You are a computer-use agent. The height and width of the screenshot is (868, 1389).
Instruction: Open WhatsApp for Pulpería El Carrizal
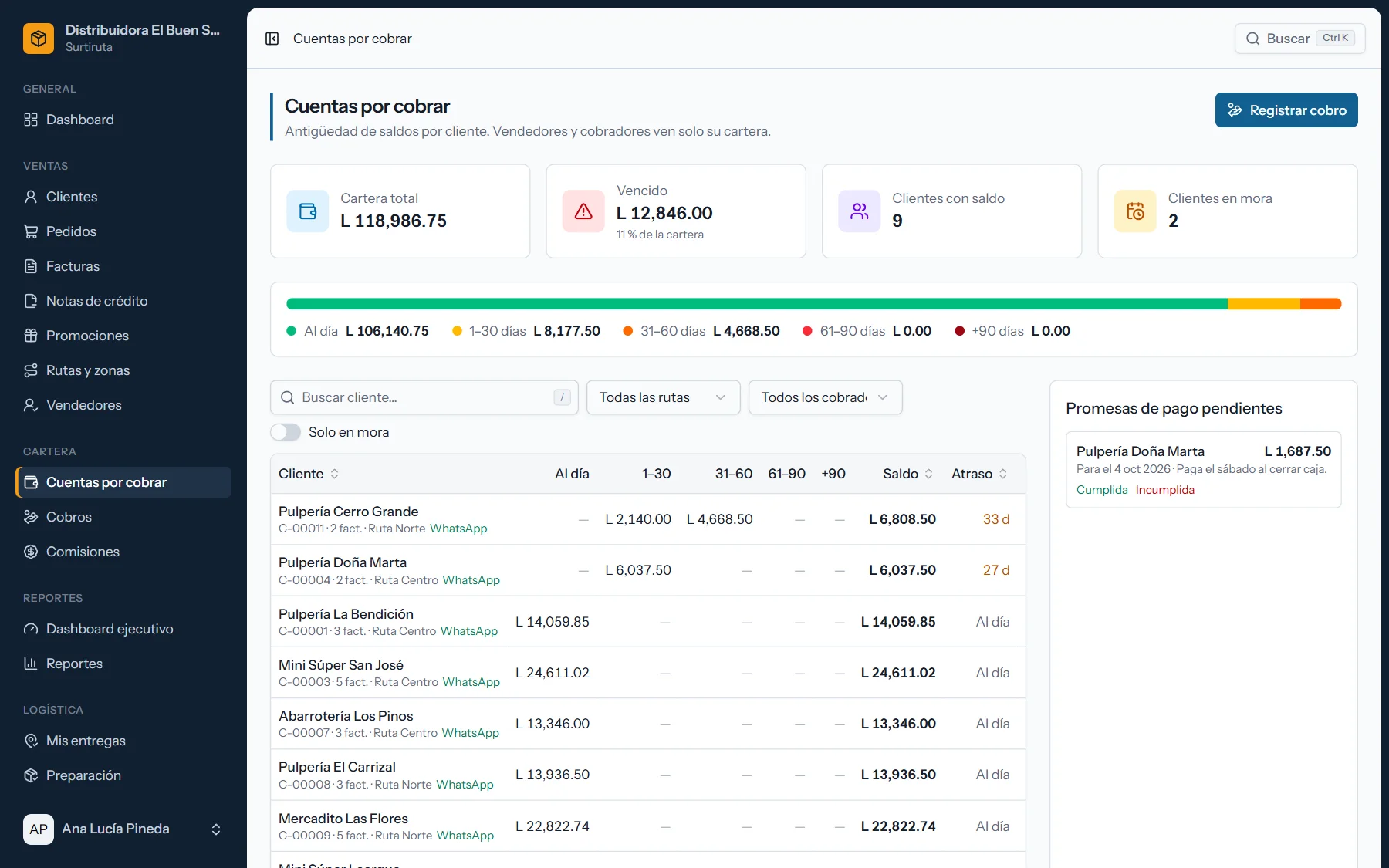click(x=465, y=785)
